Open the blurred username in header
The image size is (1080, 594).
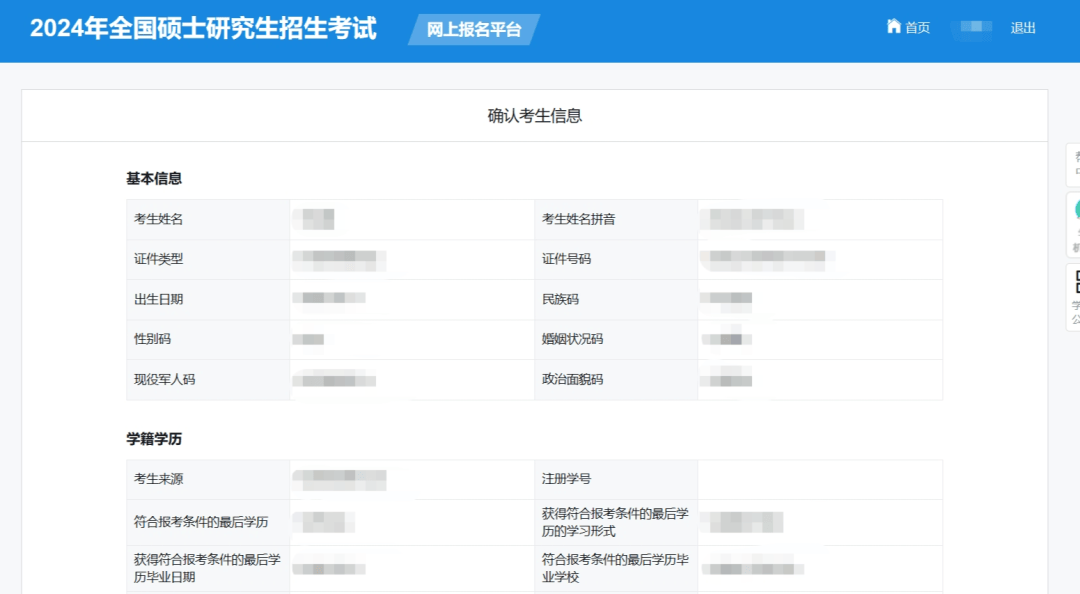point(971,28)
